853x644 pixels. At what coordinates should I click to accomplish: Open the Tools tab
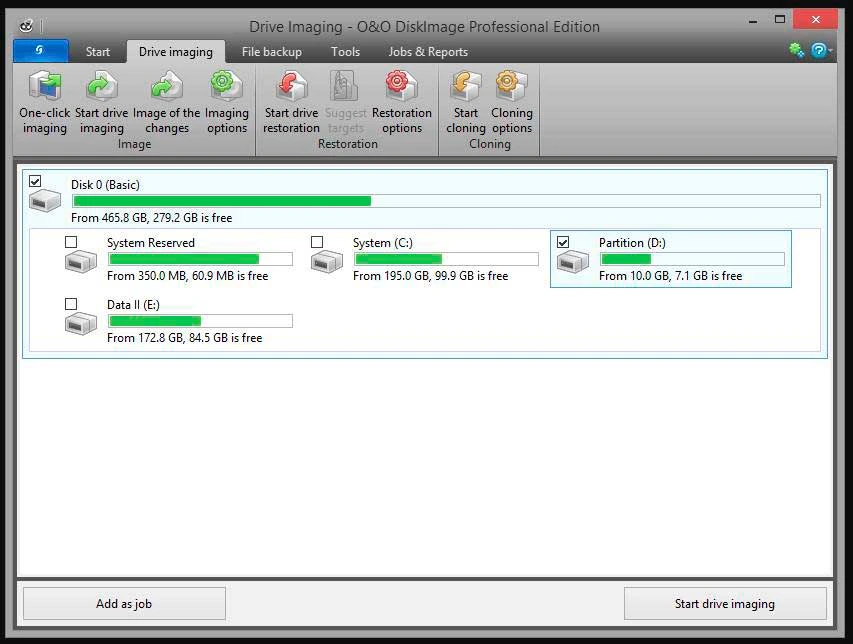click(x=345, y=52)
